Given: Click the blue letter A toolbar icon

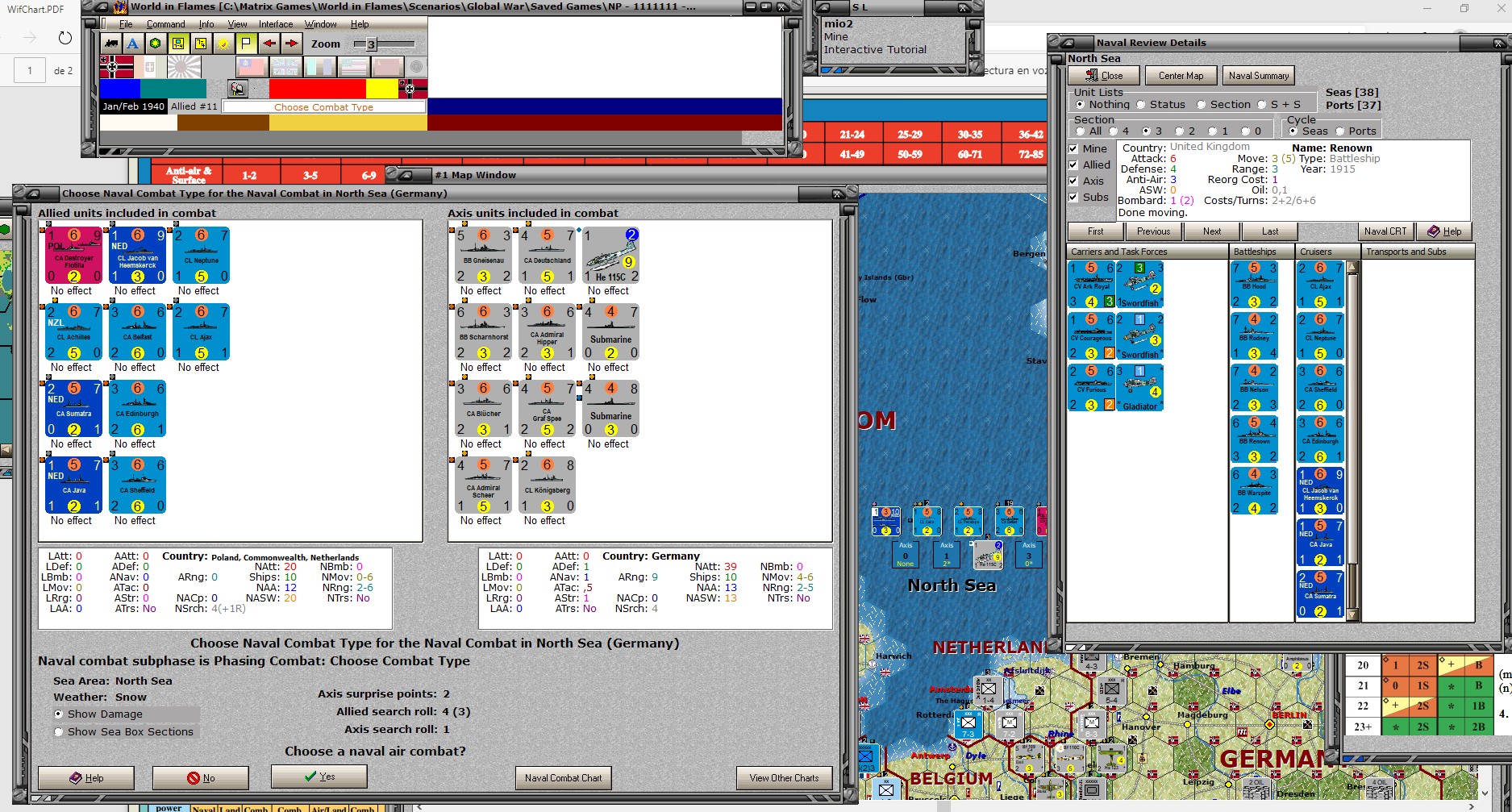Looking at the screenshot, I should (x=133, y=44).
